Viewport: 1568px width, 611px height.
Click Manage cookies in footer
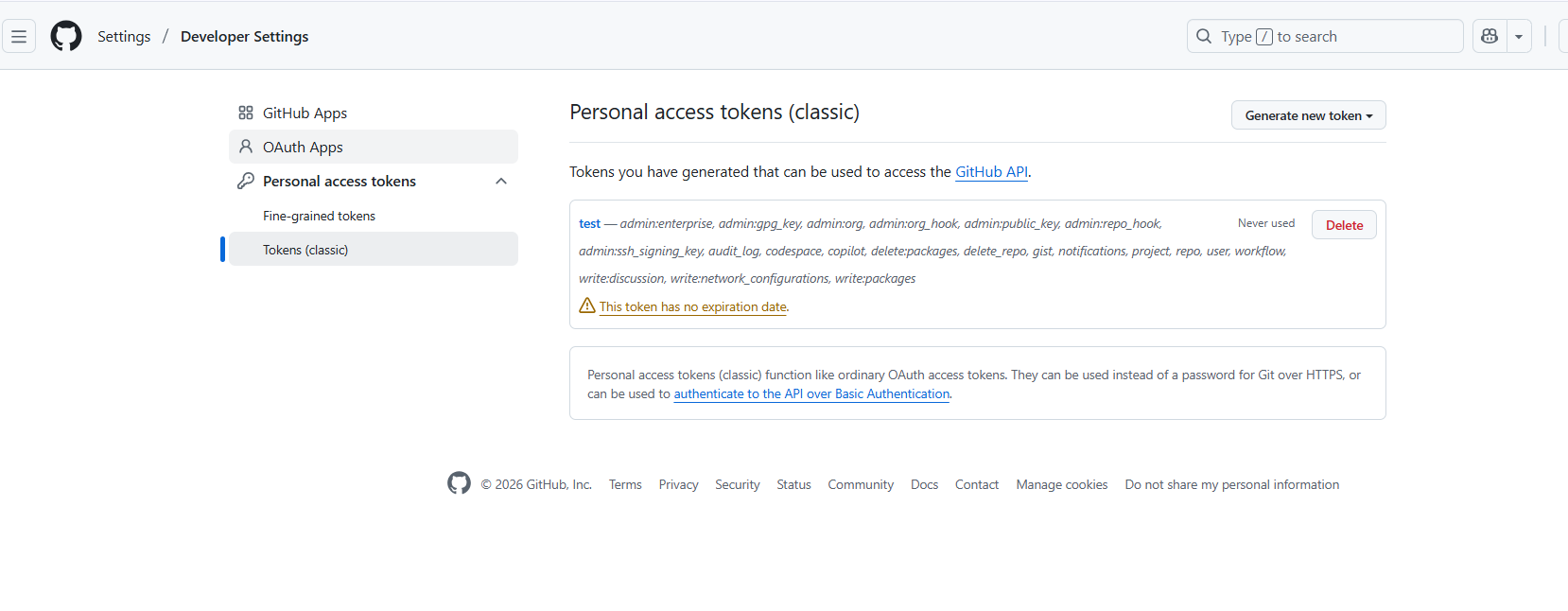tap(1062, 484)
